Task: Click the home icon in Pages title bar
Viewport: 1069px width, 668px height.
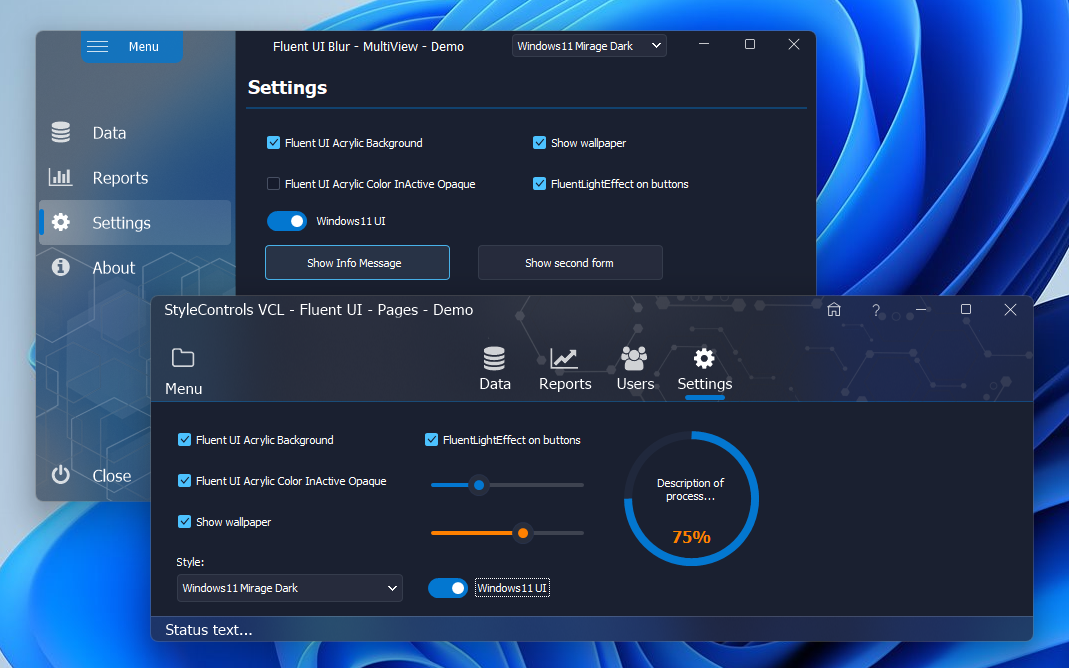Action: point(834,310)
